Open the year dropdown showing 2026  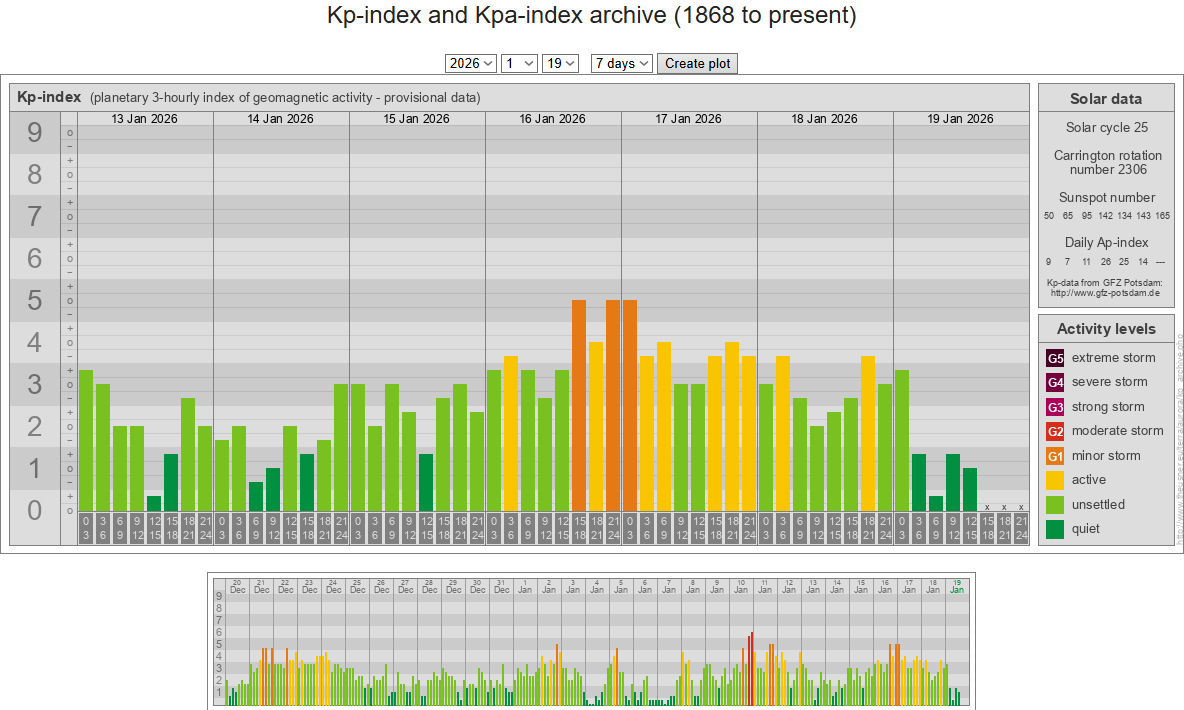471,63
